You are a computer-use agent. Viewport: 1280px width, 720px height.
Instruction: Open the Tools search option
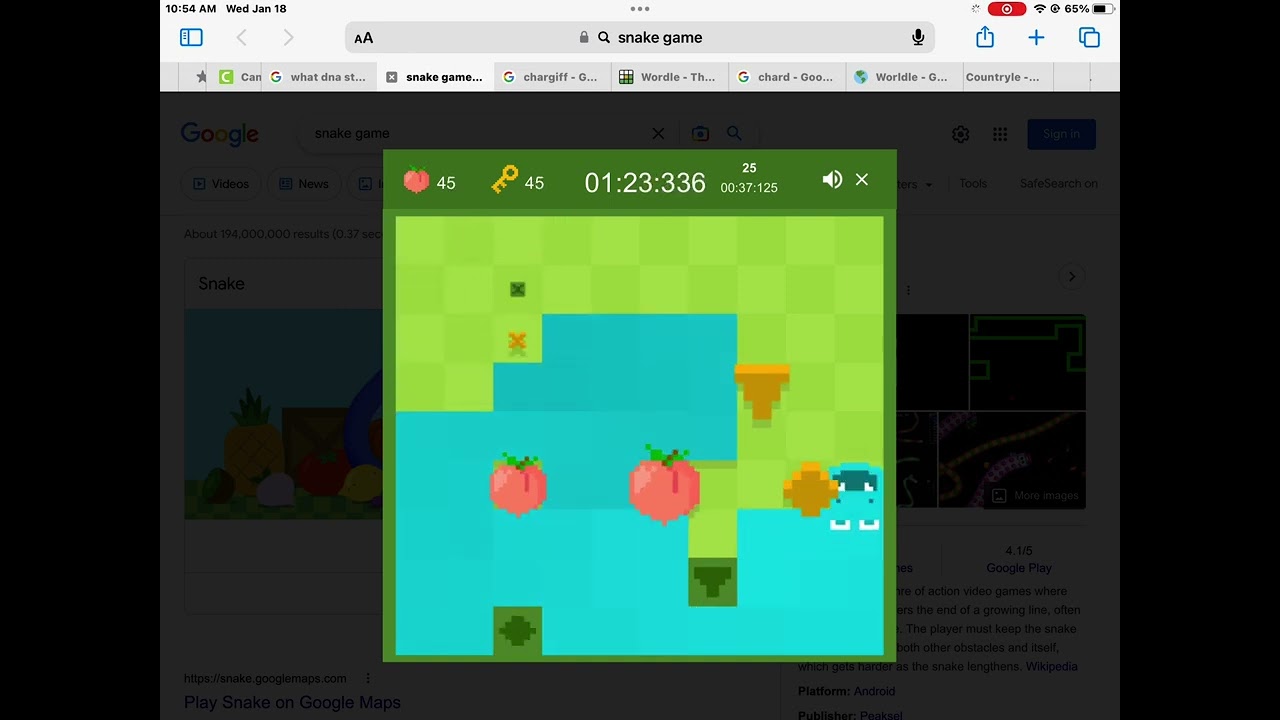(973, 184)
